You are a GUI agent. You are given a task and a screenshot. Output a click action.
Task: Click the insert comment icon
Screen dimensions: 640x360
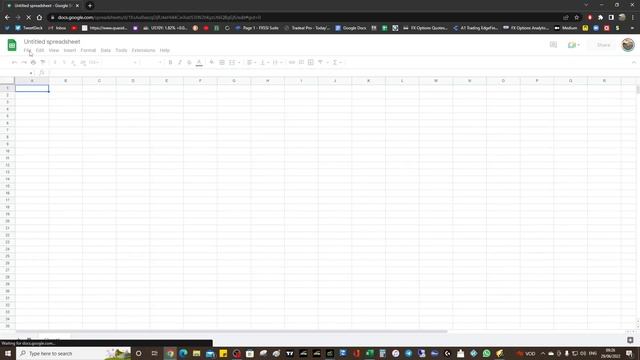point(301,62)
